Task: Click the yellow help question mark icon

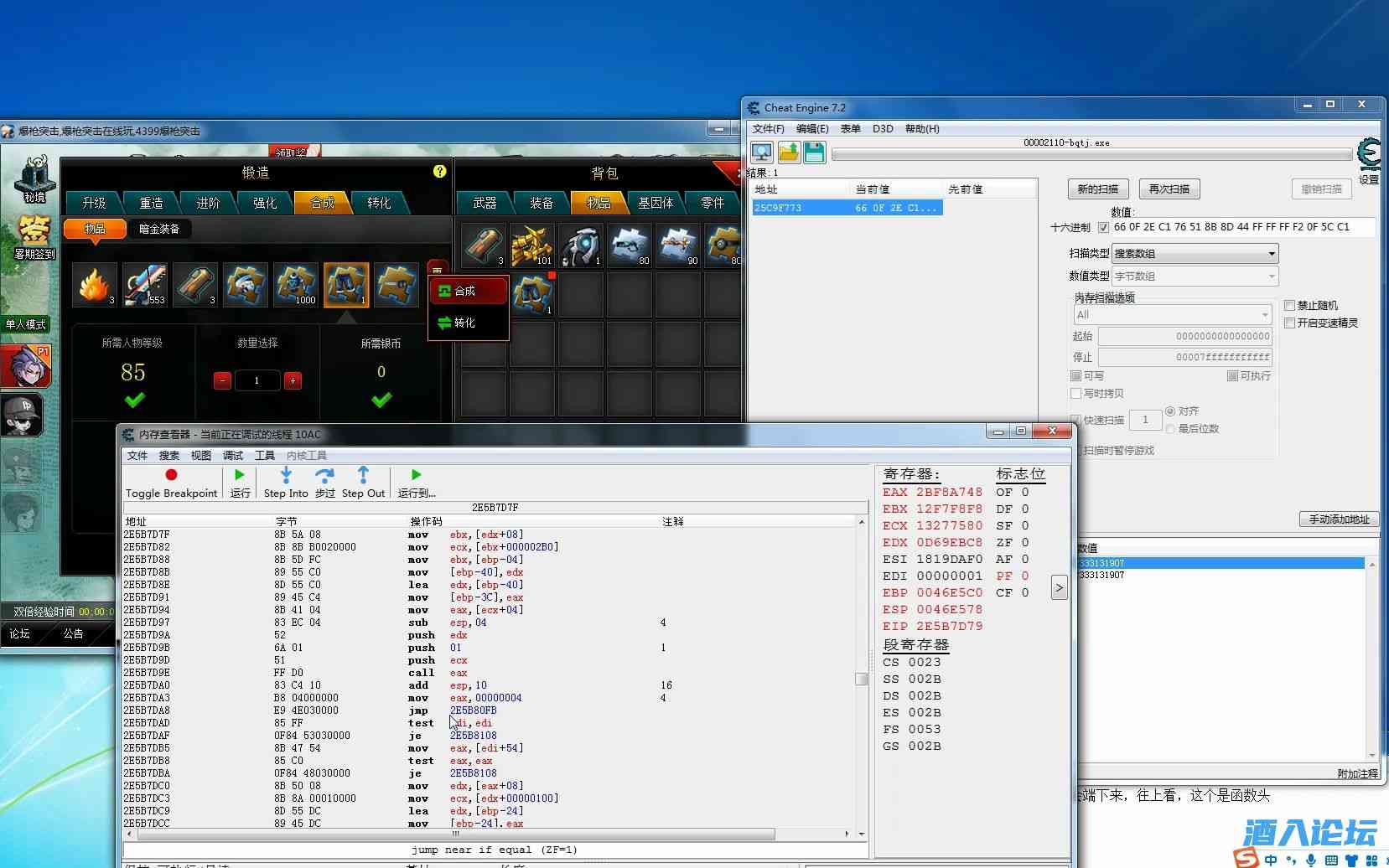Action: click(439, 172)
